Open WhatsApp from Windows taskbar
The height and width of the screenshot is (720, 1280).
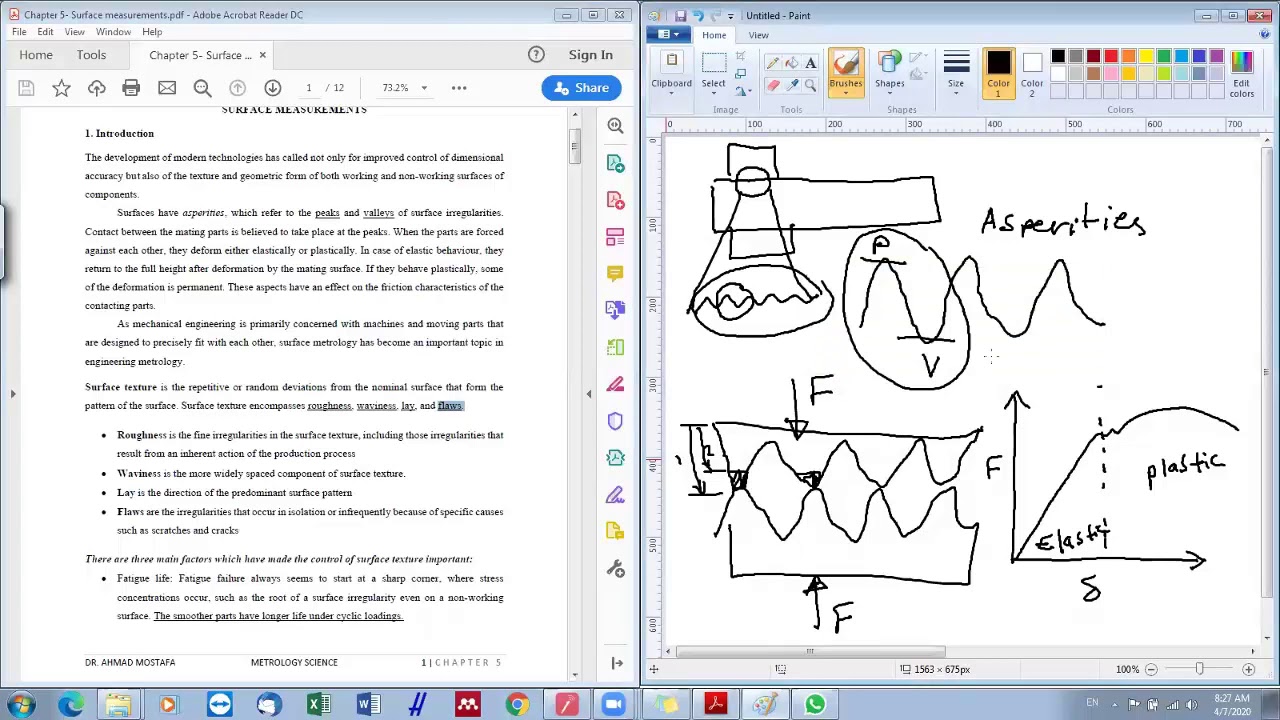tap(815, 705)
